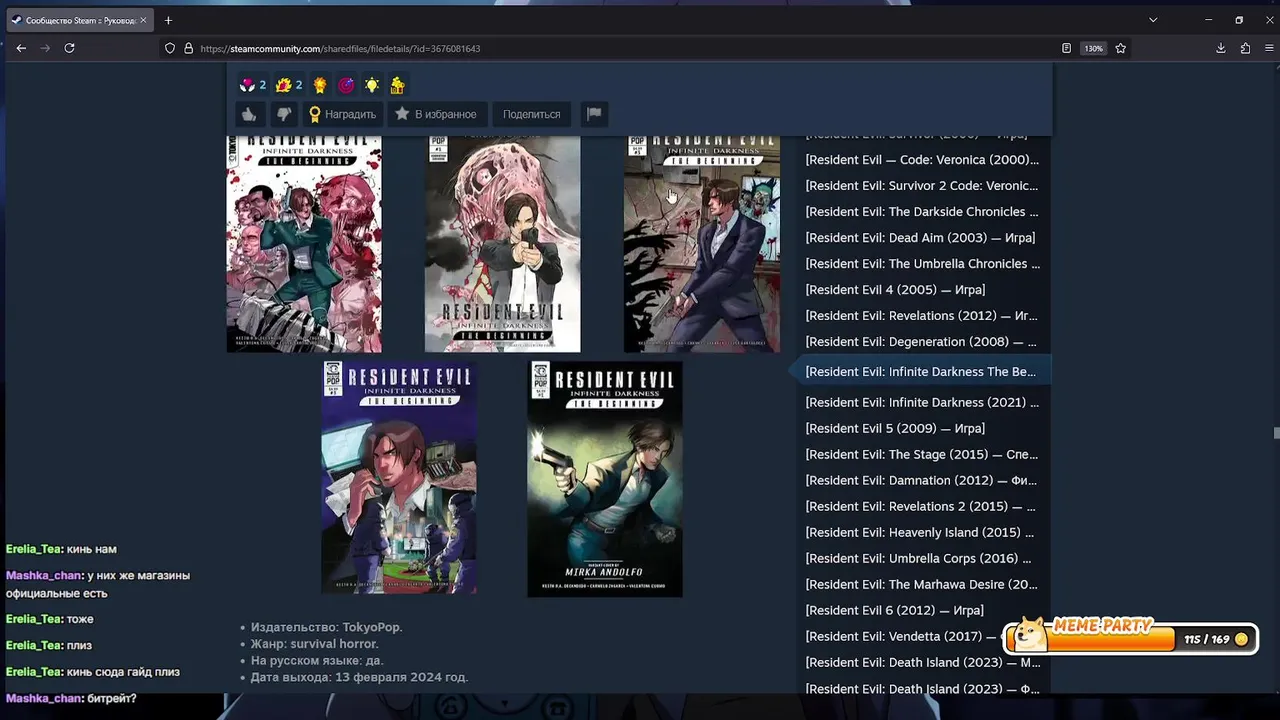Go to Vendetta (2017) entry
The width and height of the screenshot is (1280, 720).
pos(901,636)
